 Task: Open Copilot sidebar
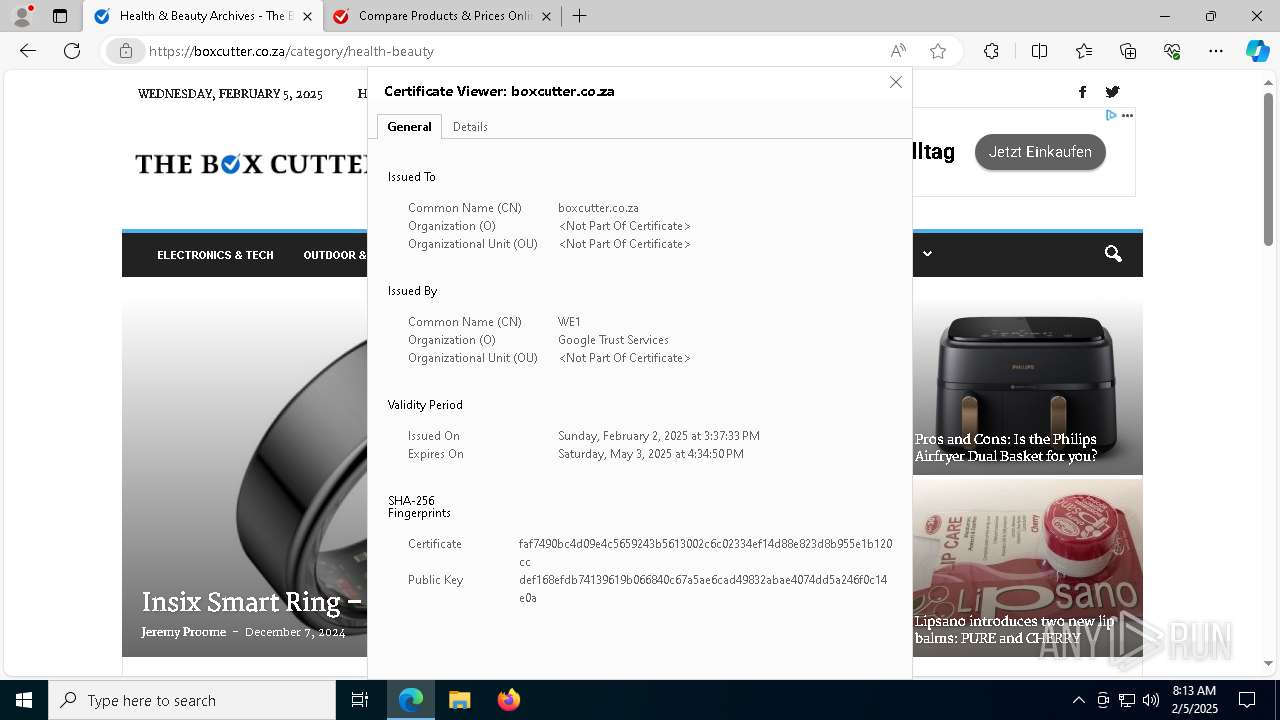click(x=1257, y=51)
